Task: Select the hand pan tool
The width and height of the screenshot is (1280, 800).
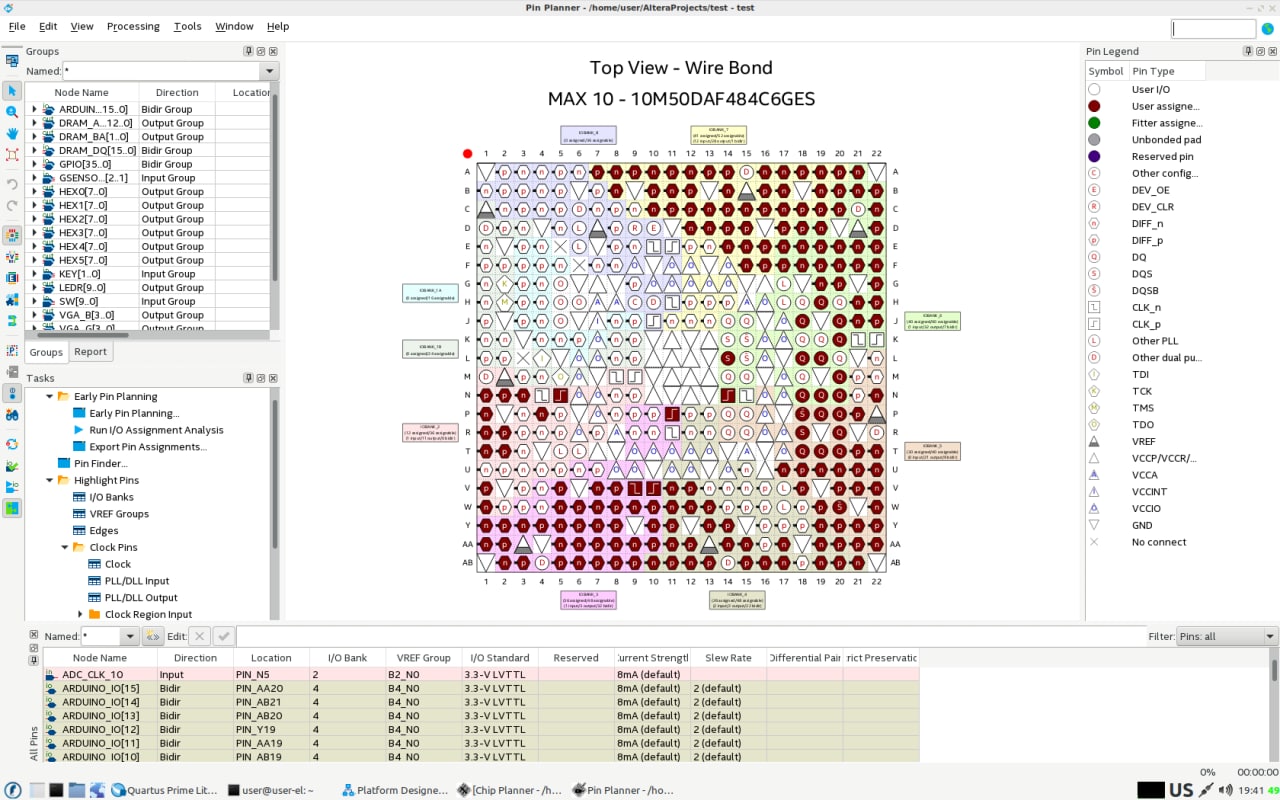Action: pyautogui.click(x=12, y=133)
